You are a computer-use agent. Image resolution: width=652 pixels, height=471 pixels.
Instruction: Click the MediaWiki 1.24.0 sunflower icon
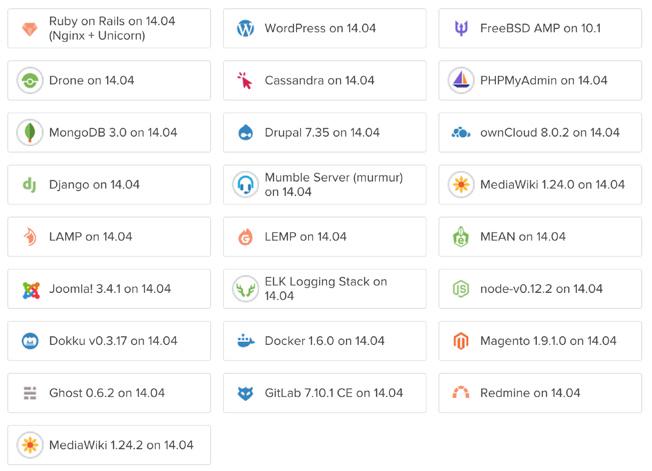[461, 185]
